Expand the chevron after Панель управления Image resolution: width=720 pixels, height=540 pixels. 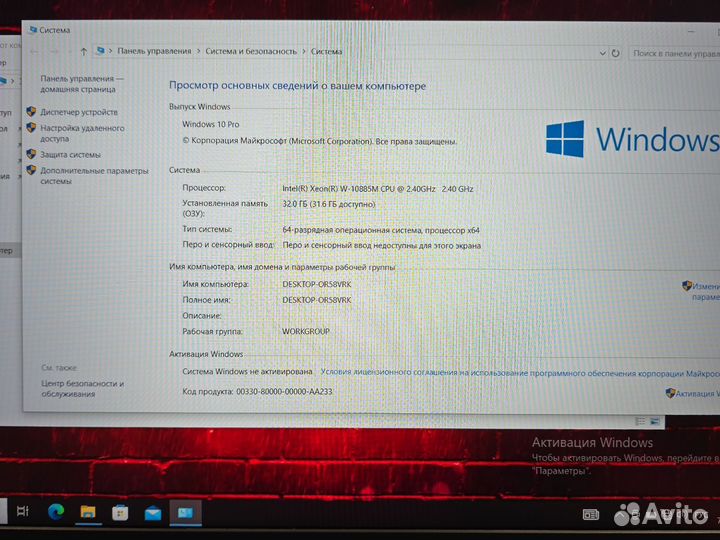(198, 51)
